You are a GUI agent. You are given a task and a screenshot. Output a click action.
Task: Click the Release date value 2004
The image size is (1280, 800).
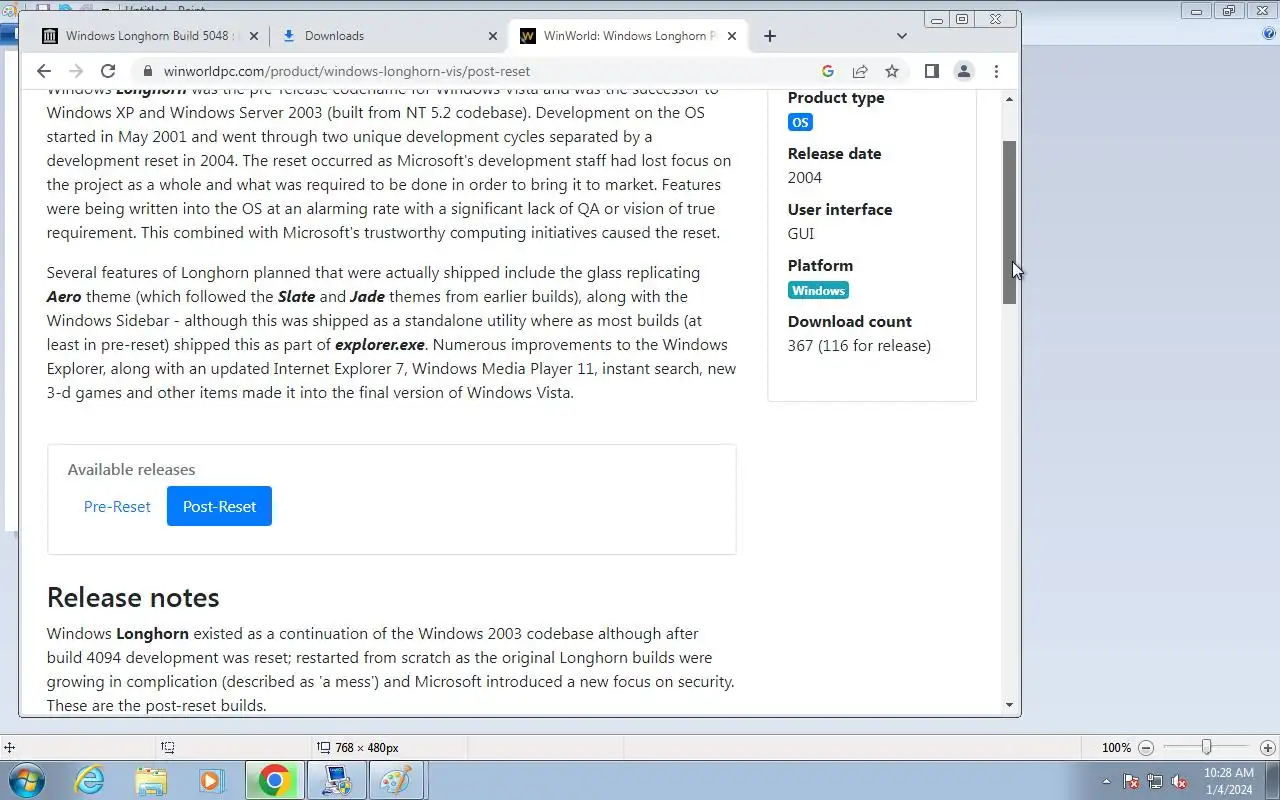(805, 178)
